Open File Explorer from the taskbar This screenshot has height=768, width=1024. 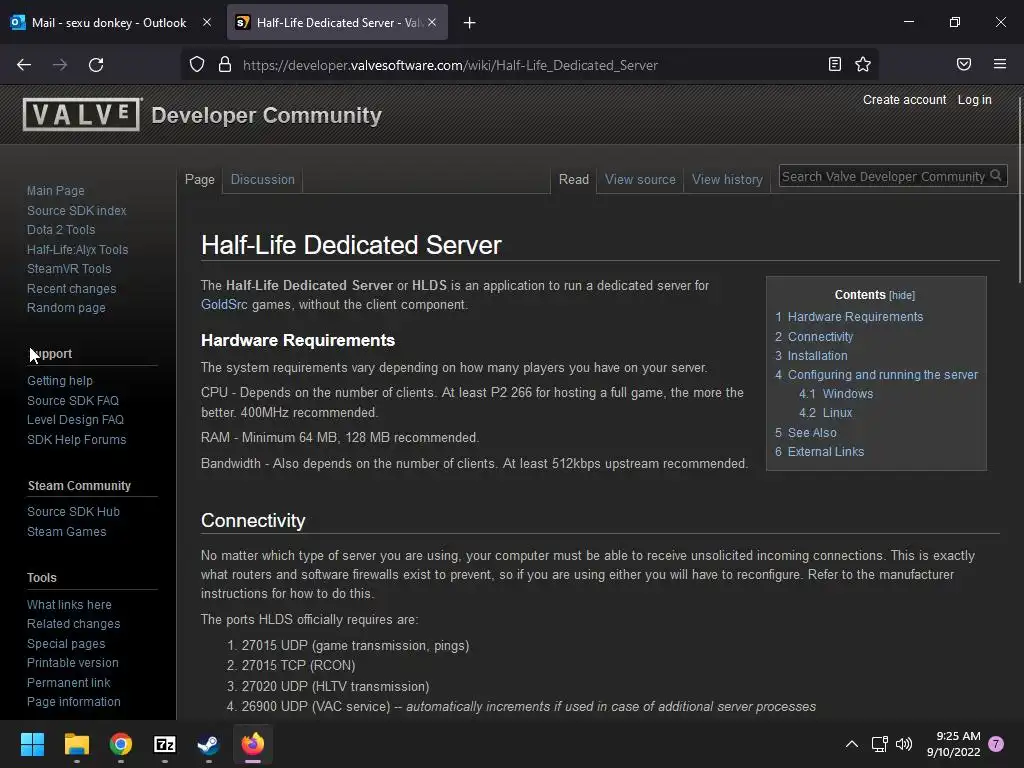pyautogui.click(x=76, y=744)
